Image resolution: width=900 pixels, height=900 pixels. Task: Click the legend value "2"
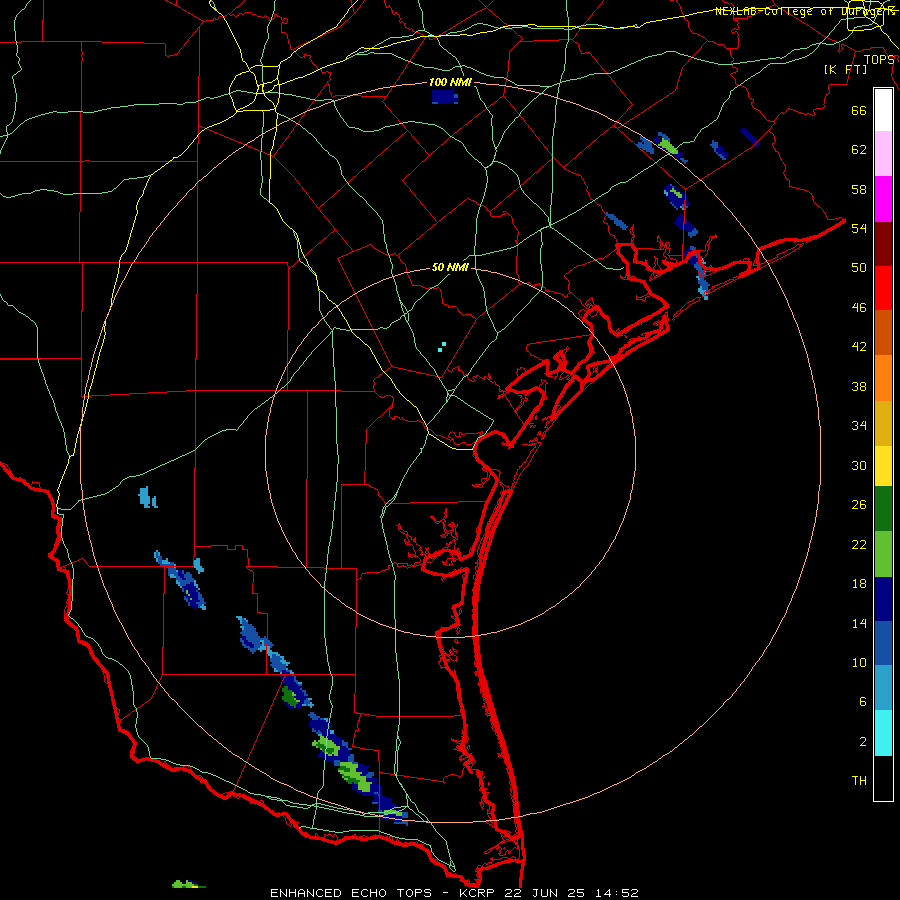point(863,742)
